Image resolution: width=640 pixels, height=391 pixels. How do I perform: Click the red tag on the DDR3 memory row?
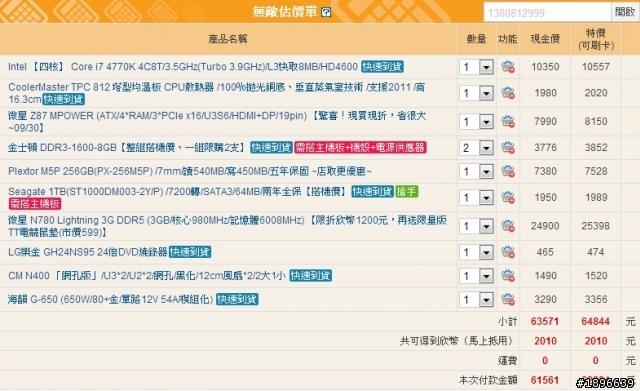[x=360, y=147]
